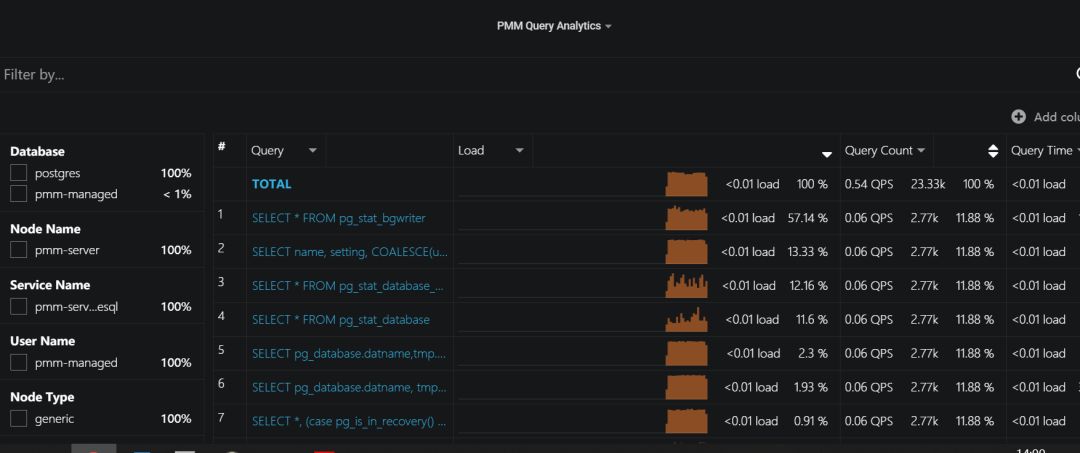Toggle the generic Node Type checkbox

(x=19, y=419)
